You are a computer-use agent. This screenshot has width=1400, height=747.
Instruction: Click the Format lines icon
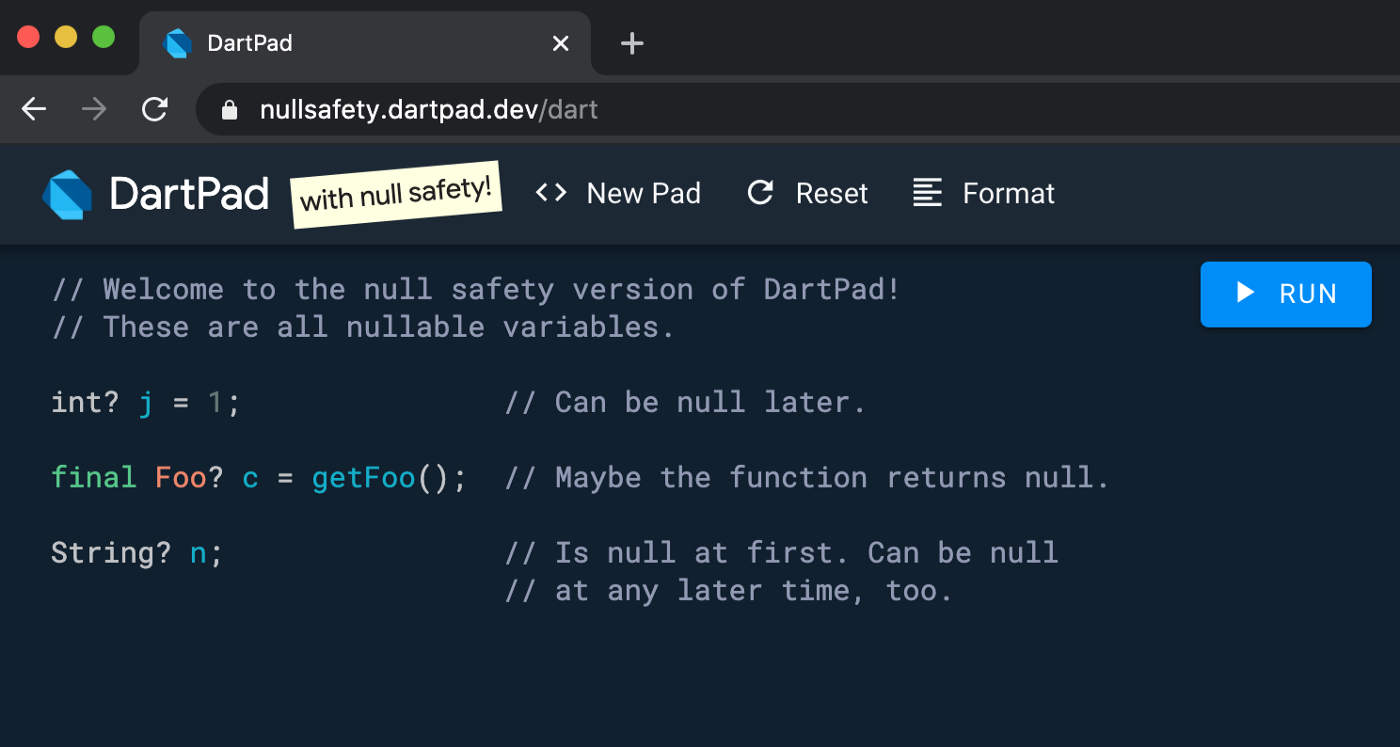click(x=928, y=193)
